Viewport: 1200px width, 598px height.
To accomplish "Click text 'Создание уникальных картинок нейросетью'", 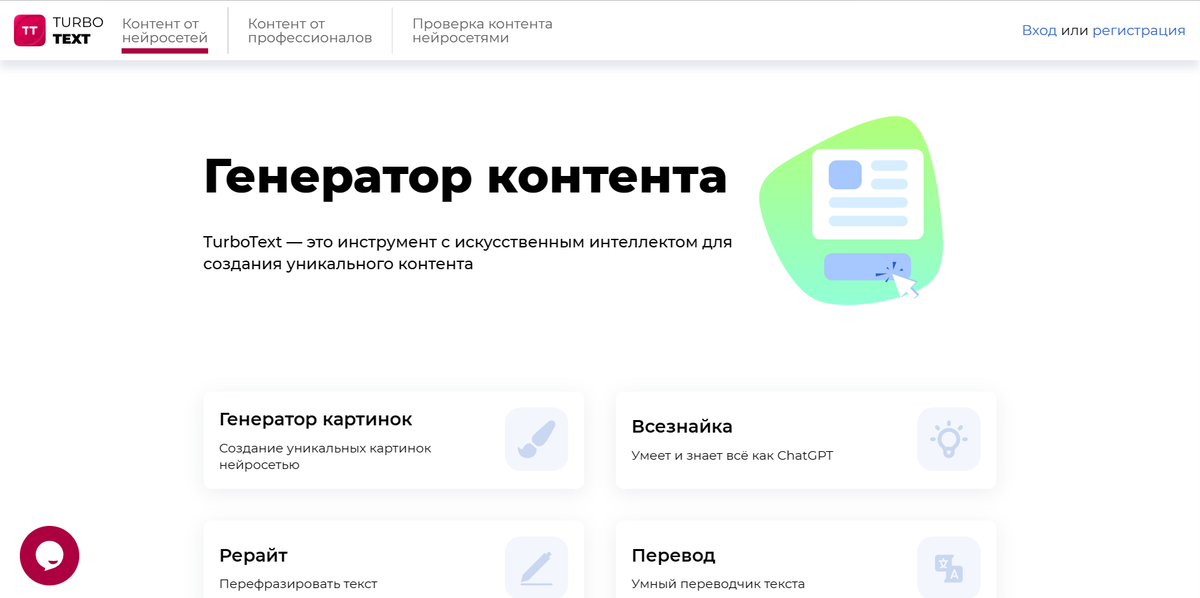I will click(325, 456).
